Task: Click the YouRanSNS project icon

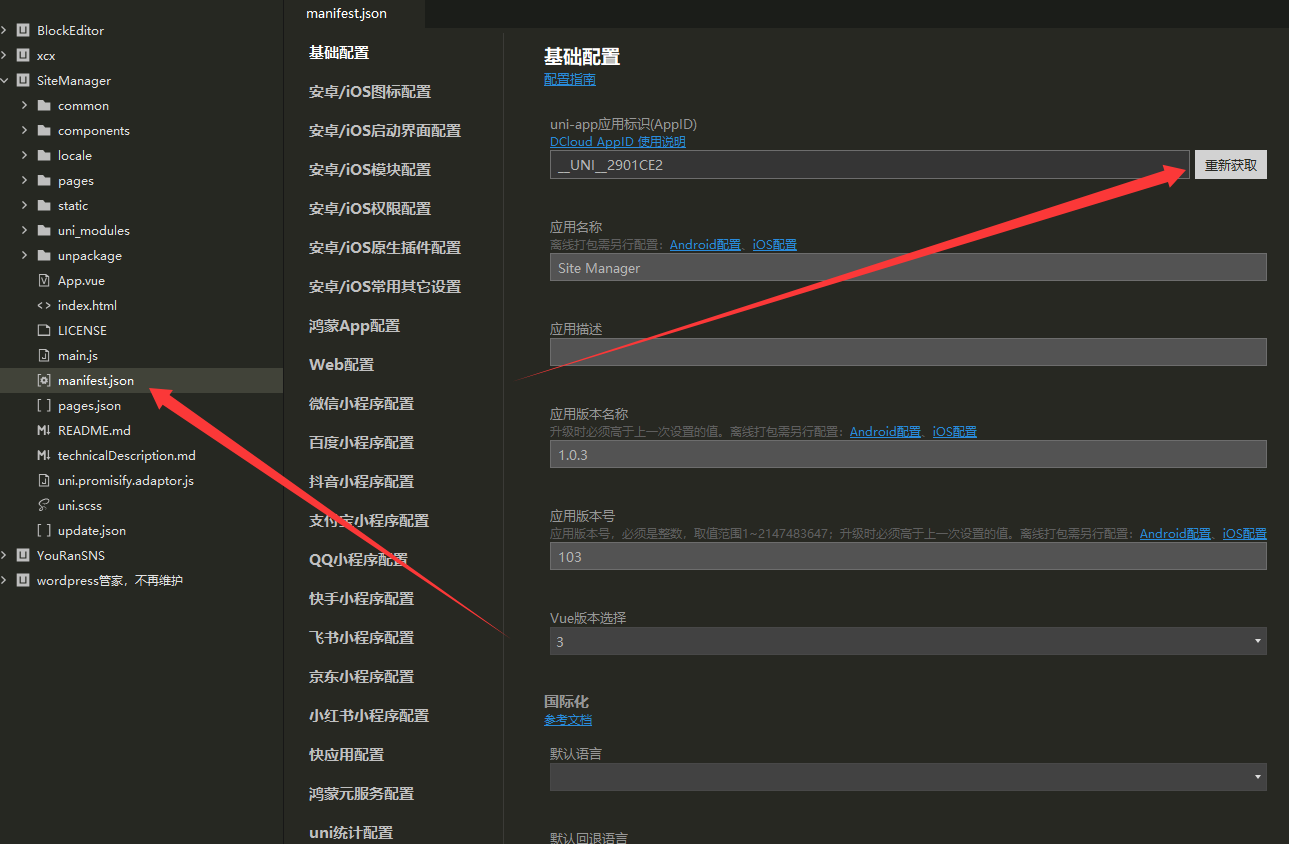Action: pos(23,556)
